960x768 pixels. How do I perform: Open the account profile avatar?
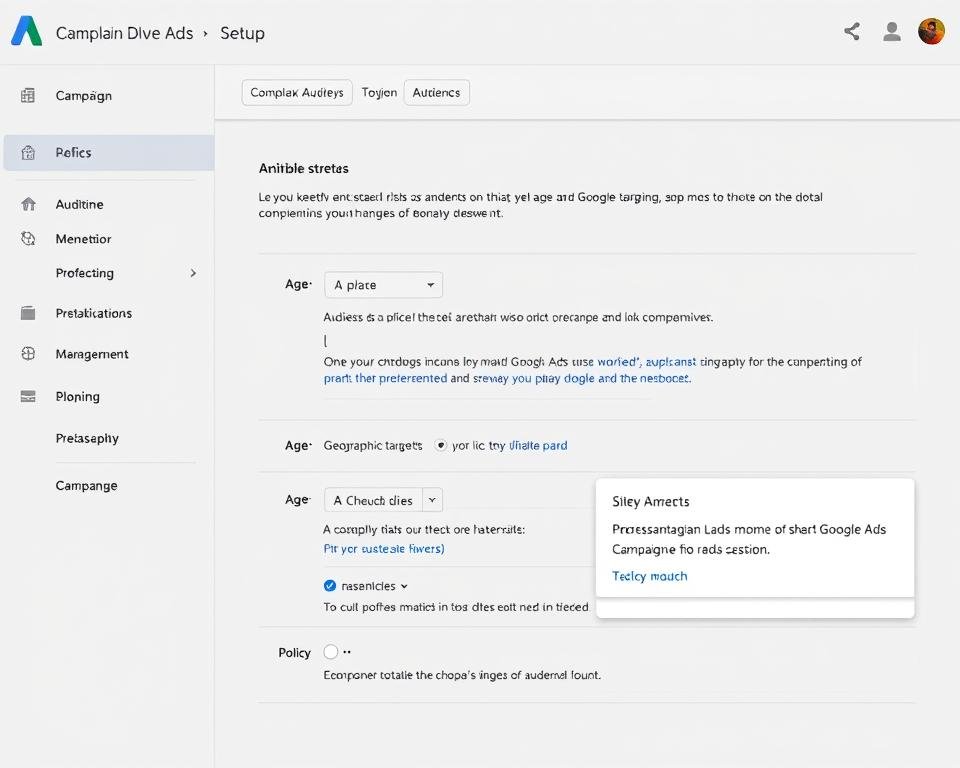coord(931,31)
